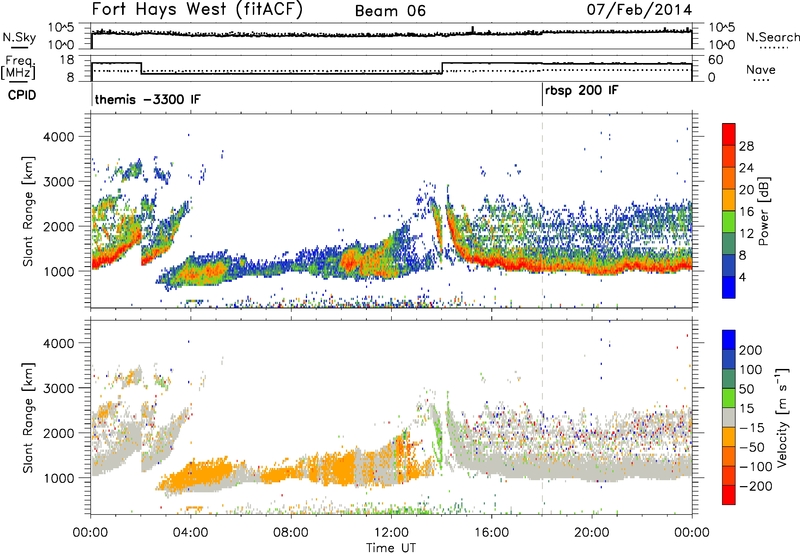
Task: Click the 20:00 time tick label
Action: (x=592, y=533)
